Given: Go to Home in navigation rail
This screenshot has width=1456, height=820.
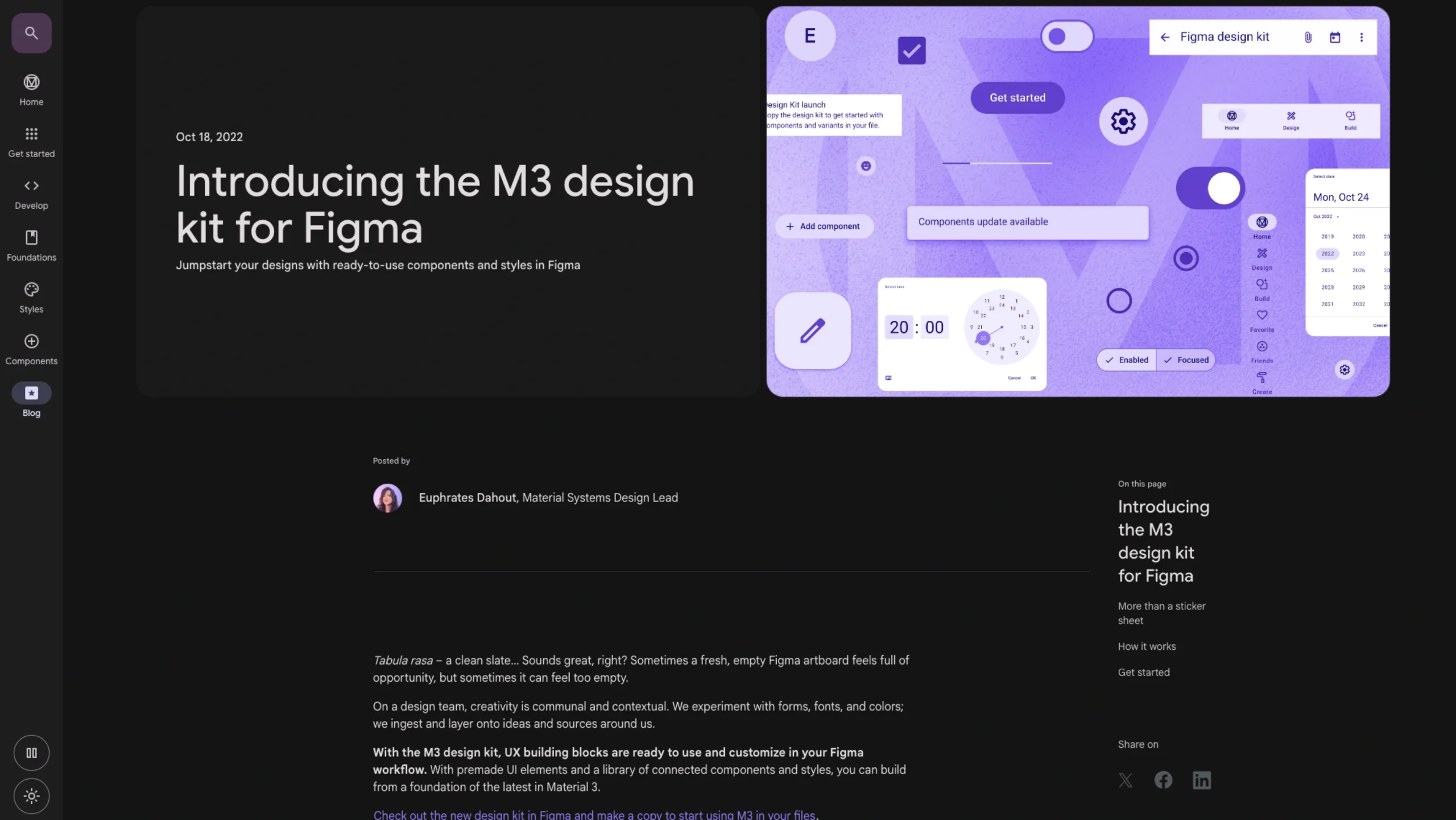Looking at the screenshot, I should pyautogui.click(x=31, y=90).
